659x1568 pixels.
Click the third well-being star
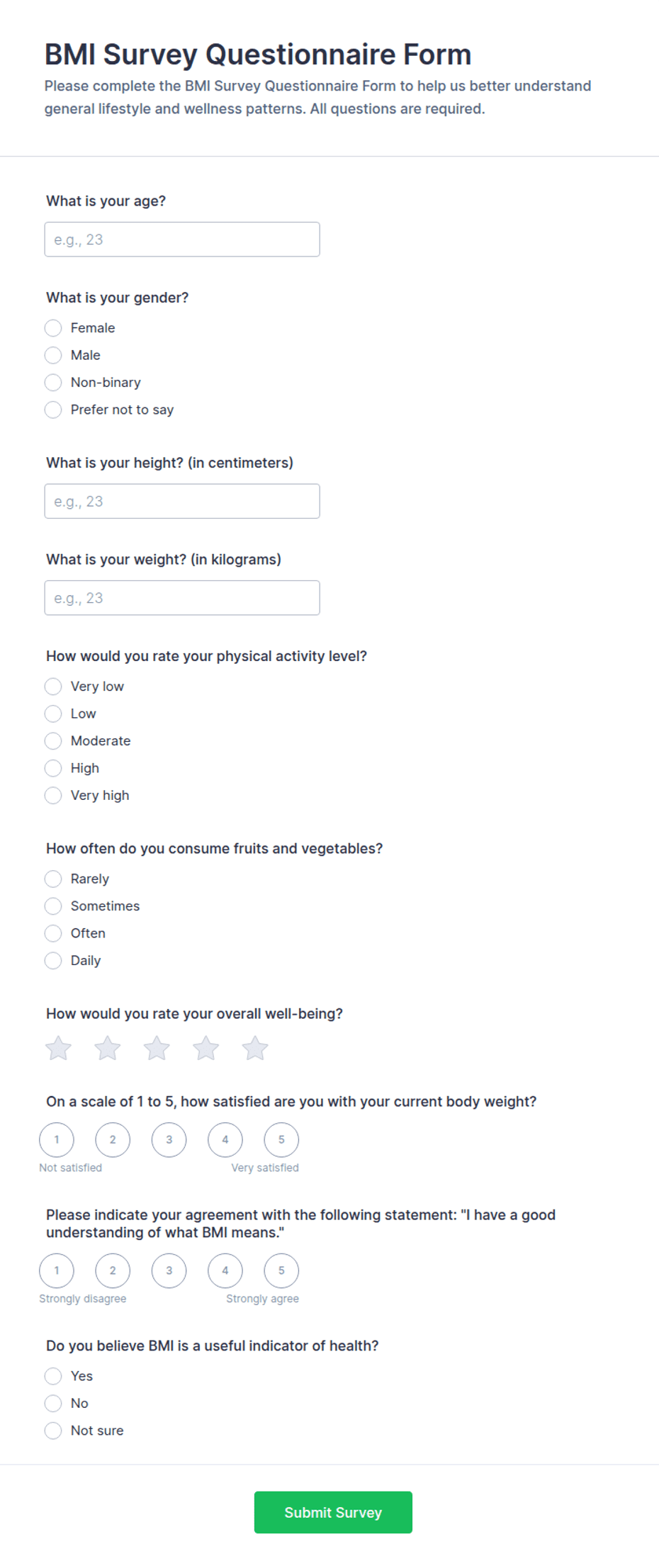157,1048
